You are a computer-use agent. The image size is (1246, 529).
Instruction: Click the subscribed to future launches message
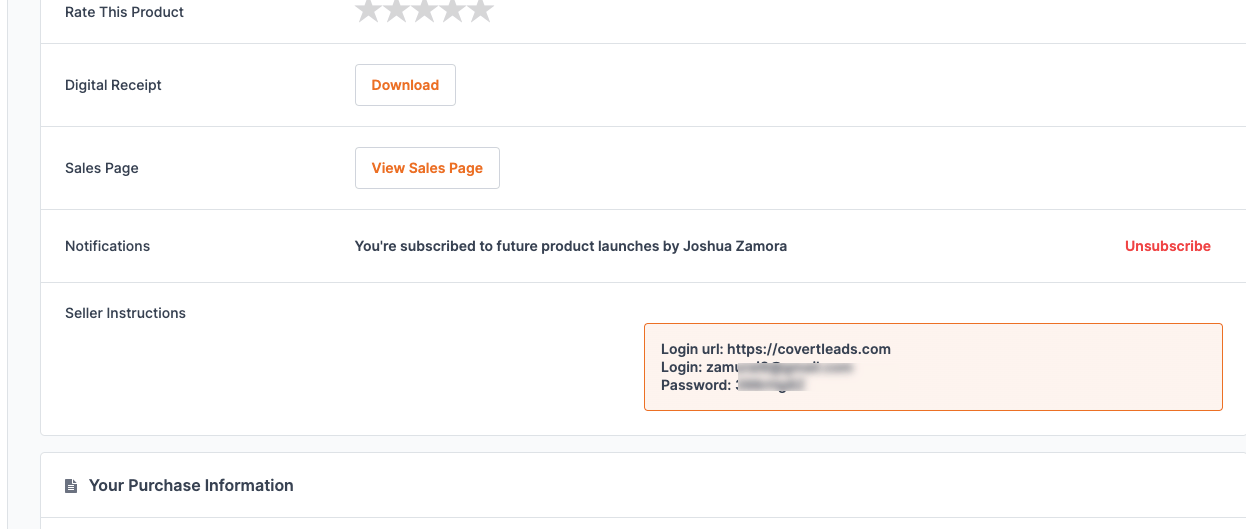point(570,246)
